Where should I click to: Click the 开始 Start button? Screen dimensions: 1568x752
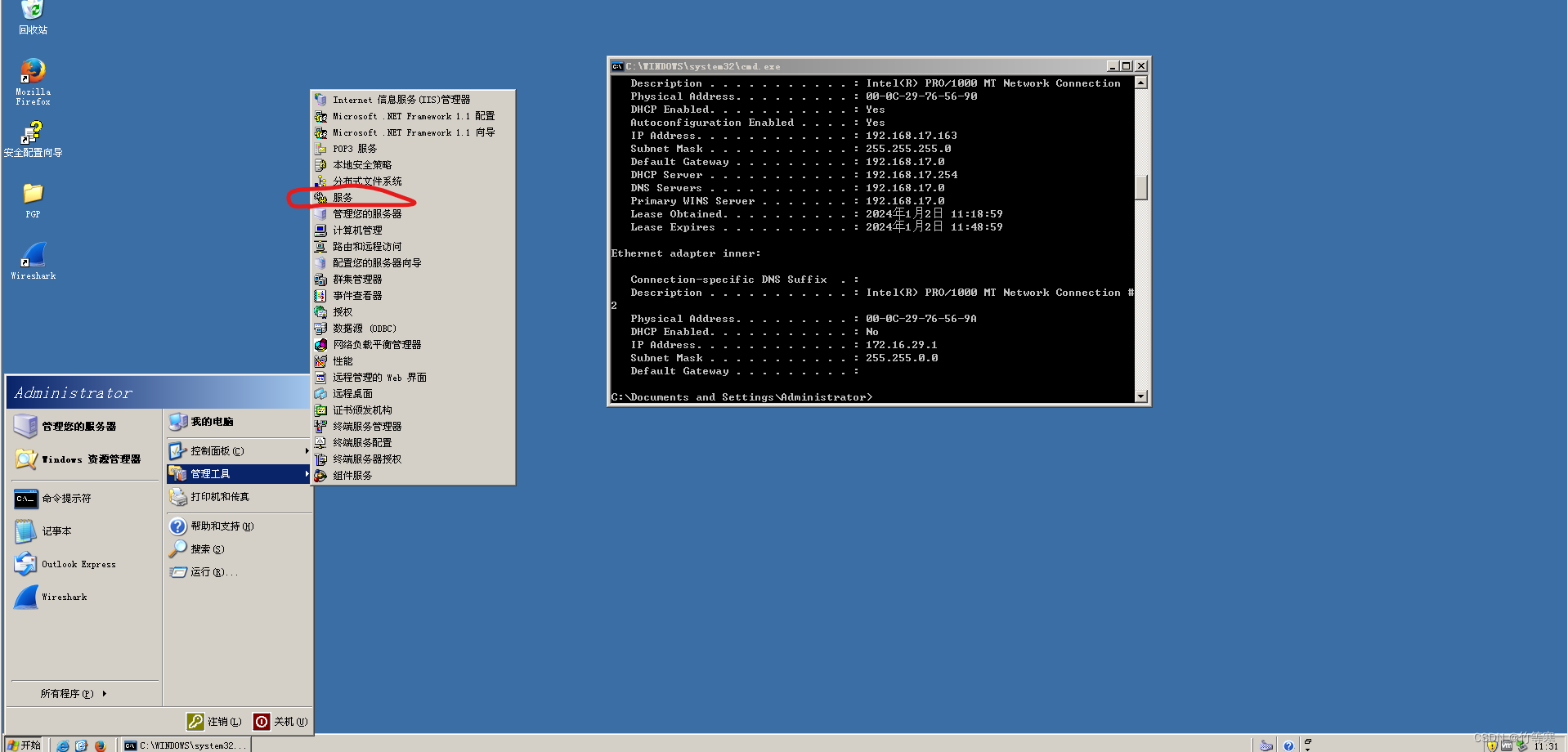(23, 745)
